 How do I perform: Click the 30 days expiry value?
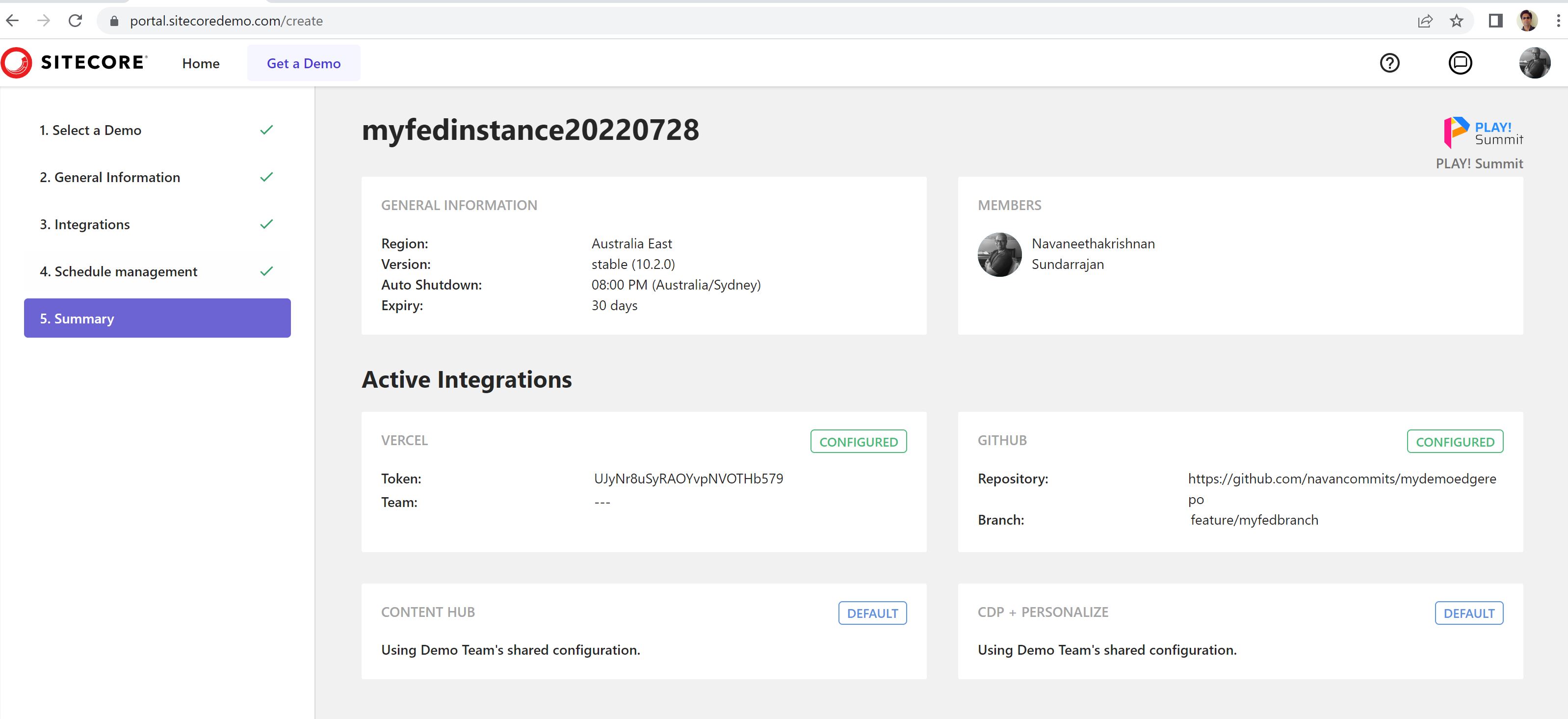pos(614,306)
